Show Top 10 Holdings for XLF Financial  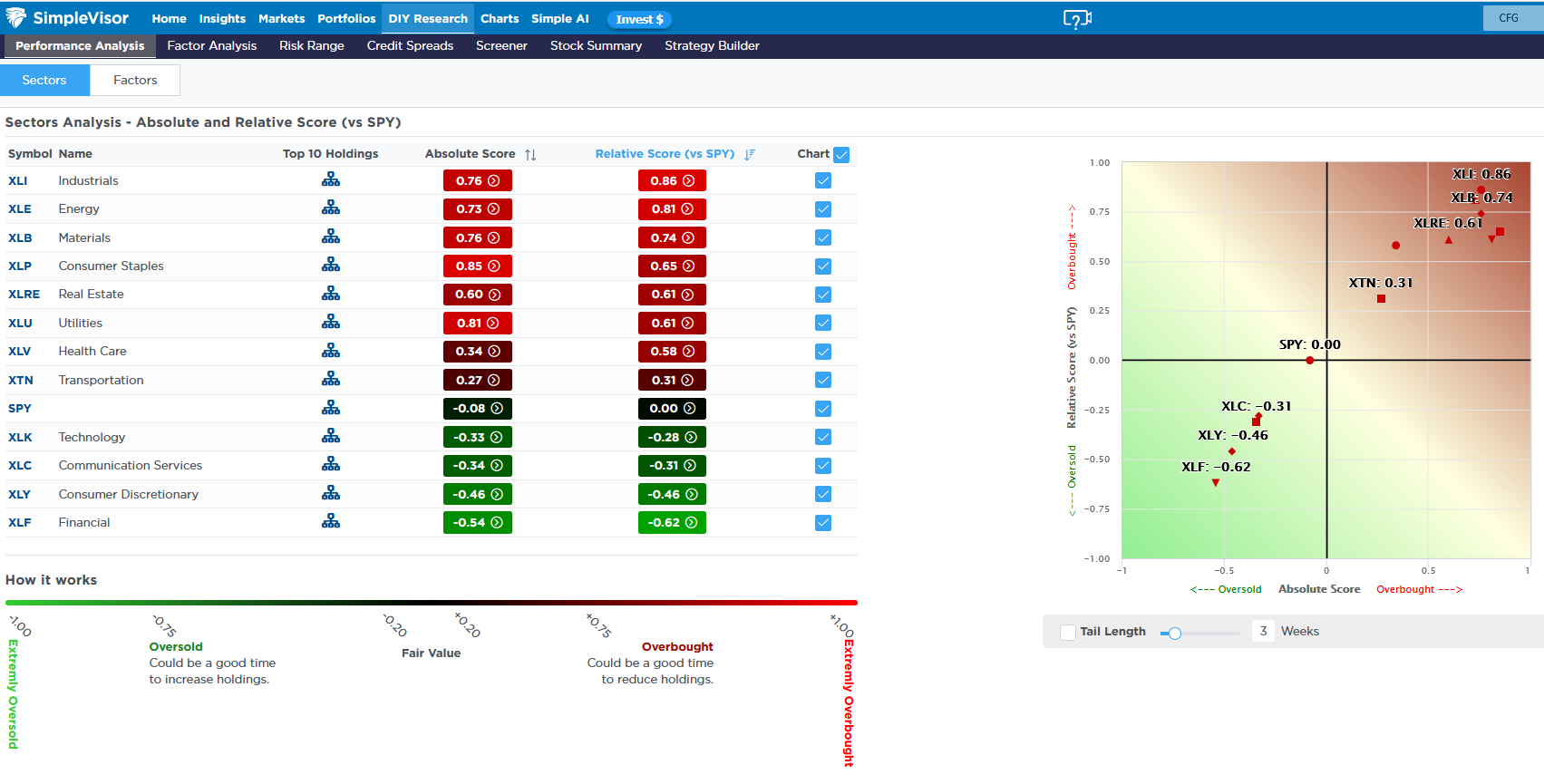click(x=331, y=522)
